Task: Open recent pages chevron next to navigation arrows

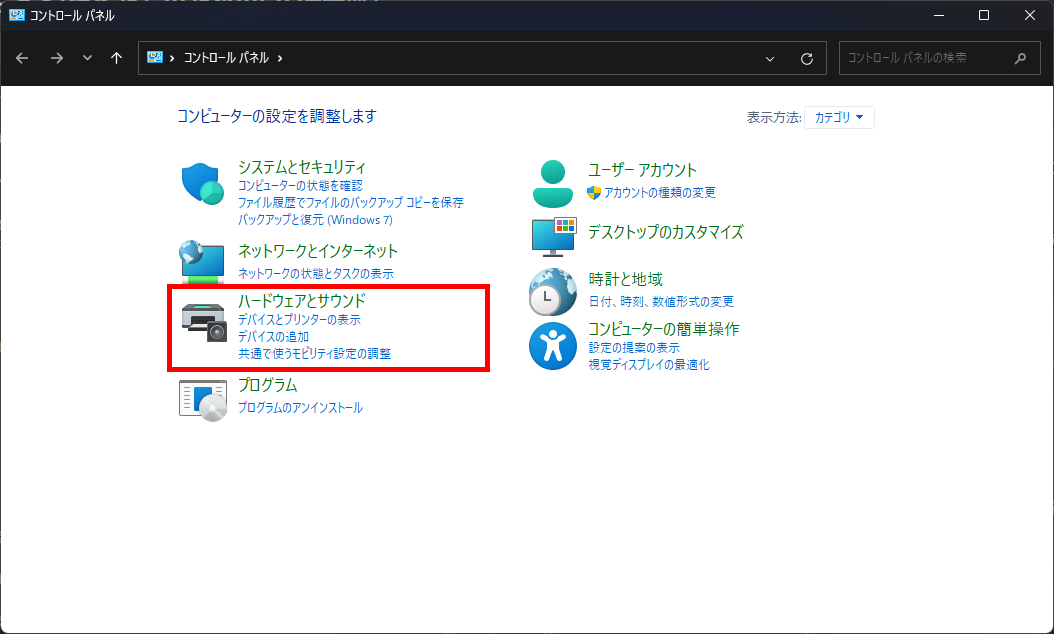Action: [87, 58]
